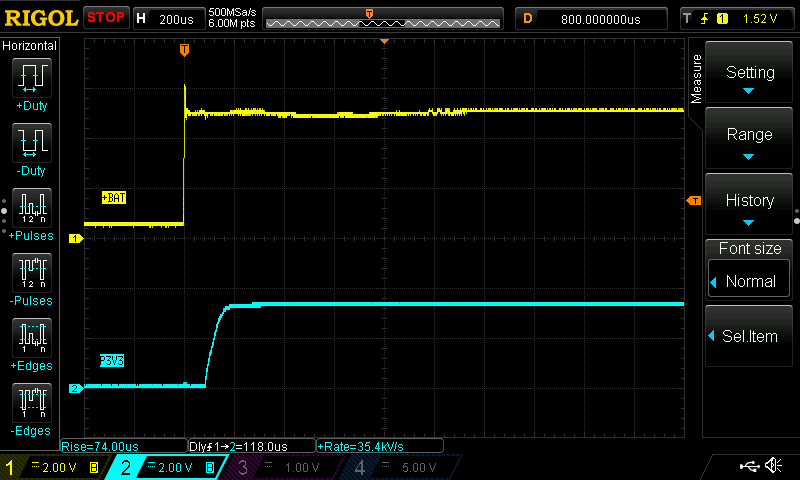Click the Rise=74.00us measurement result
Image resolution: width=800 pixels, height=480 pixels.
[124, 446]
